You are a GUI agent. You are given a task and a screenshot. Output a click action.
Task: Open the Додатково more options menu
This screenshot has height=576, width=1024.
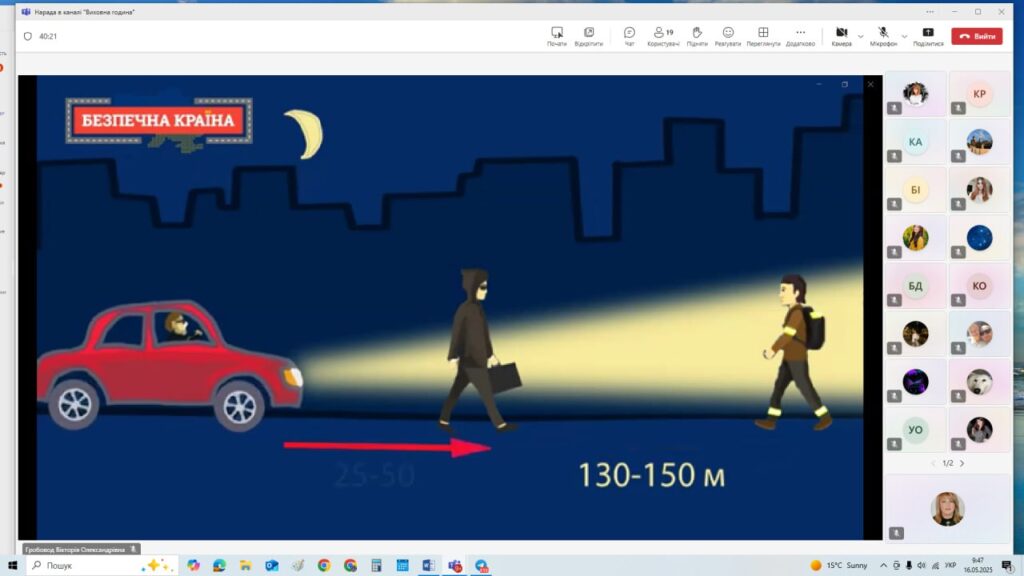(x=800, y=36)
